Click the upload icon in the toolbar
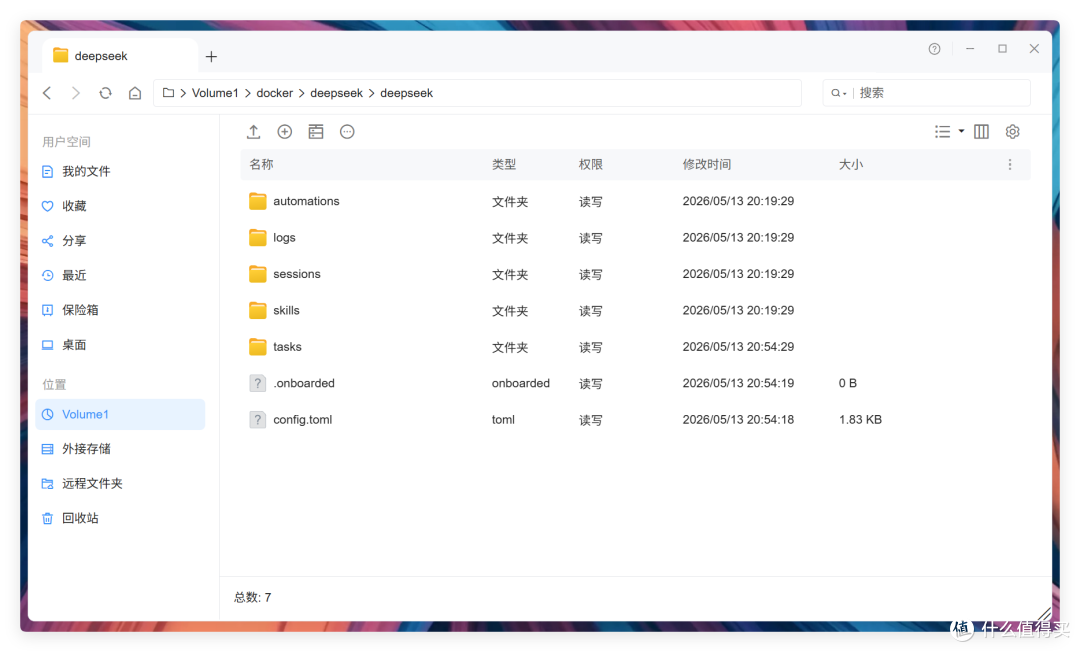 click(x=253, y=132)
